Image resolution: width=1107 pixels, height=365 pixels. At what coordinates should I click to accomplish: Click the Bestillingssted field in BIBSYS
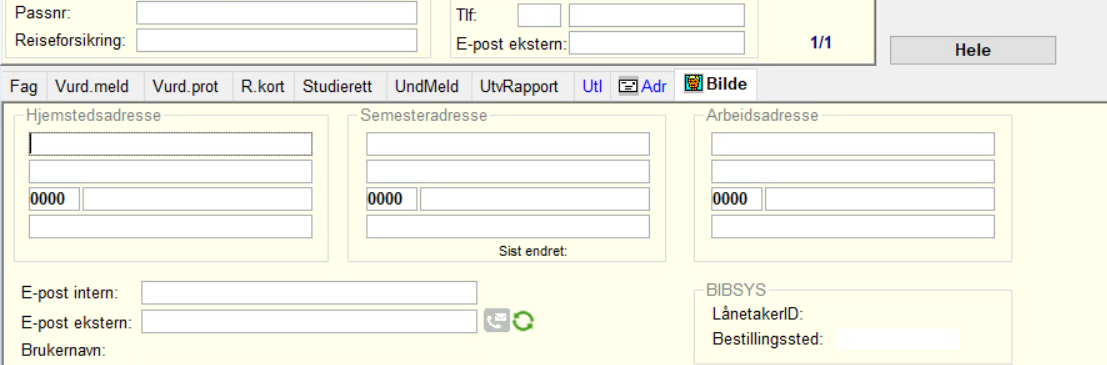(898, 339)
